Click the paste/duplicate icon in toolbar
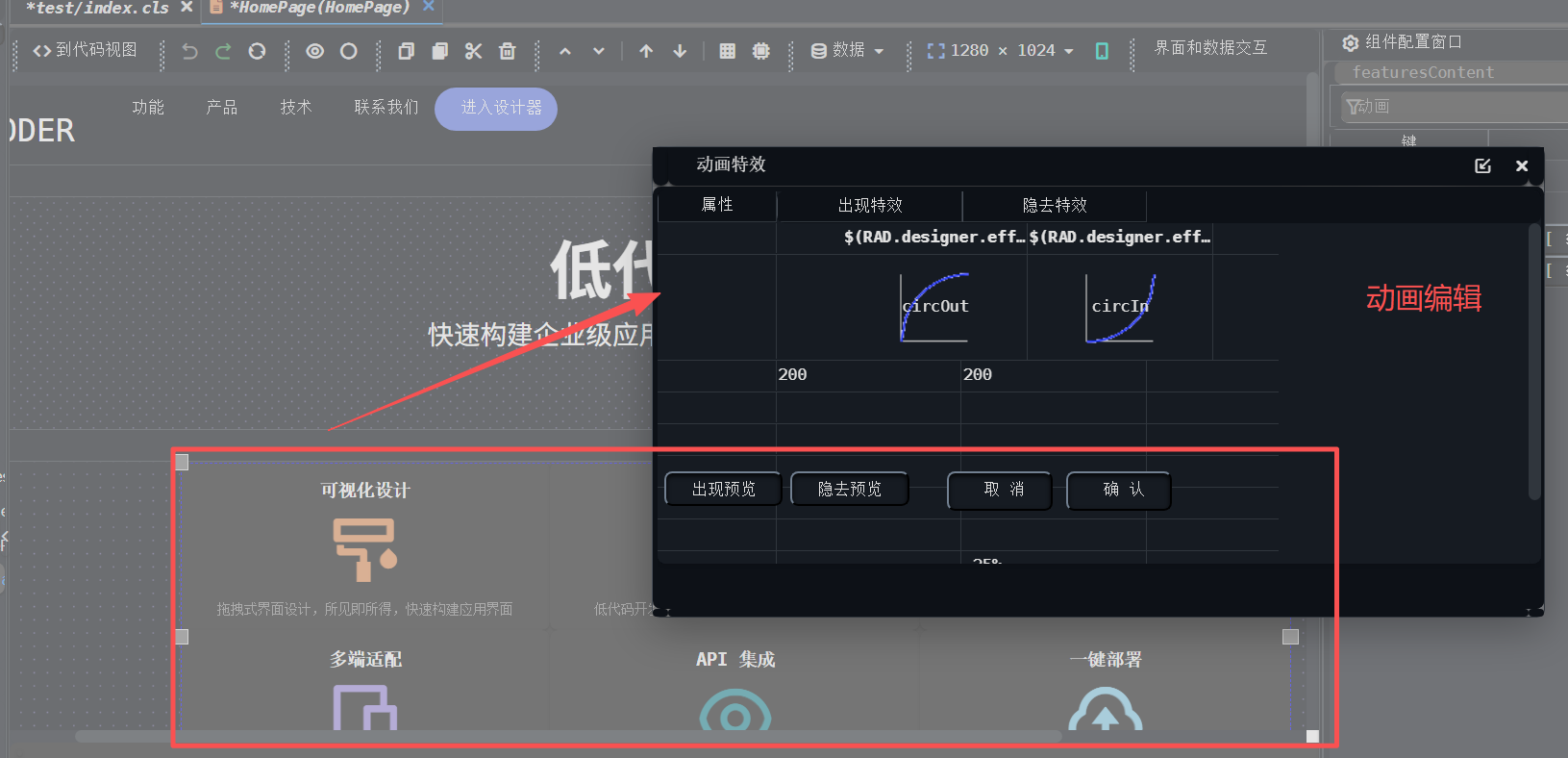 click(439, 51)
